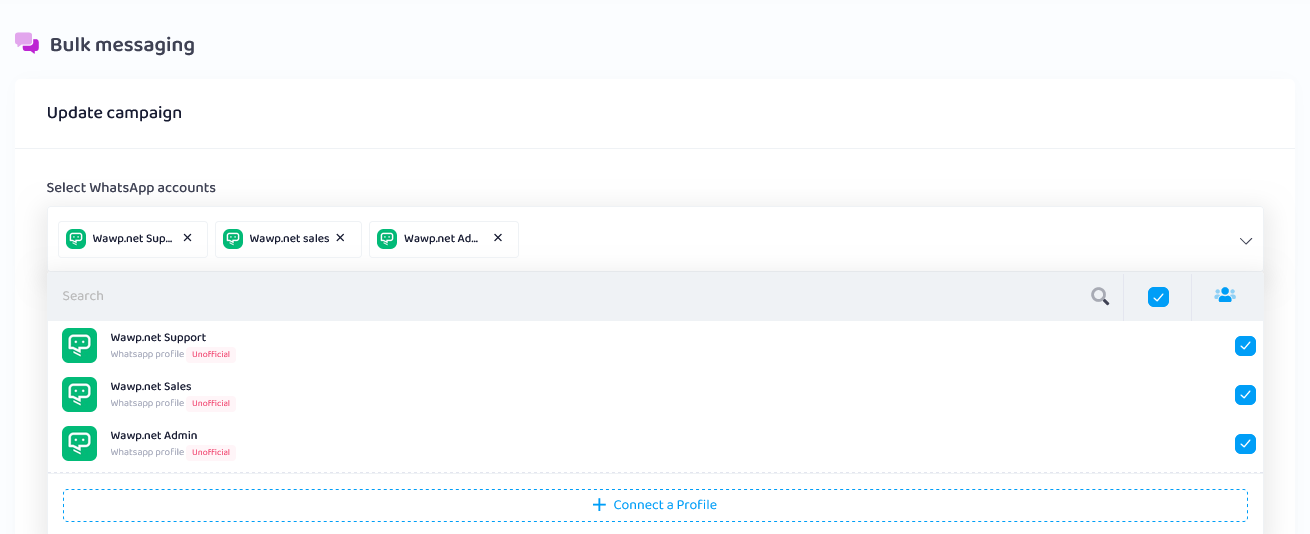Viewport: 1310px width, 534px height.
Task: Select the Wawp.net Admin account name
Action: tap(154, 436)
